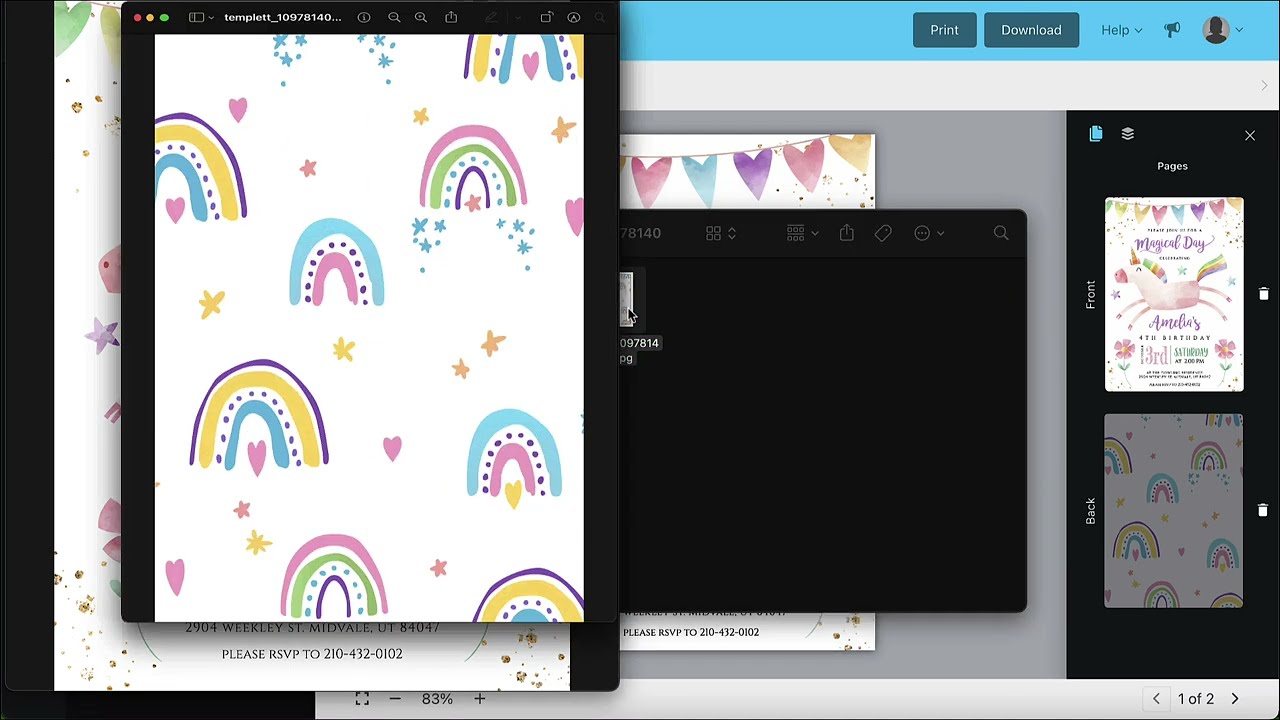Toggle the Preview sidebar view button
Viewport: 1280px width, 720px height.
click(x=196, y=18)
